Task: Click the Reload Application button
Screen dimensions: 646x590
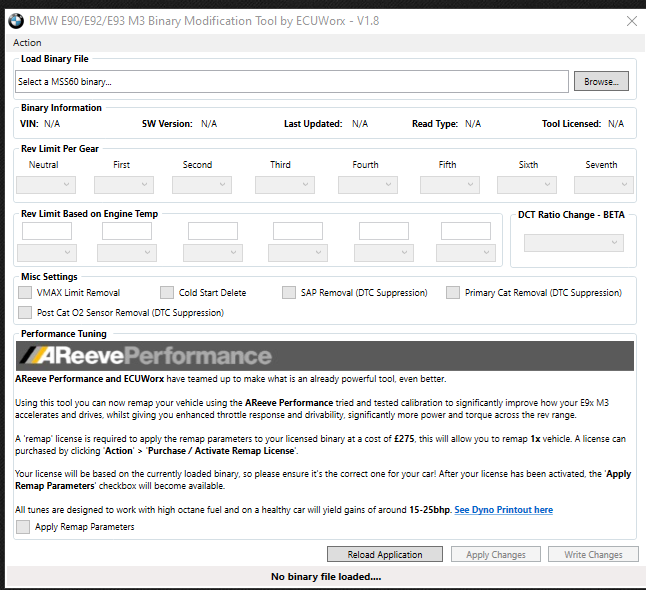Action: coord(385,554)
